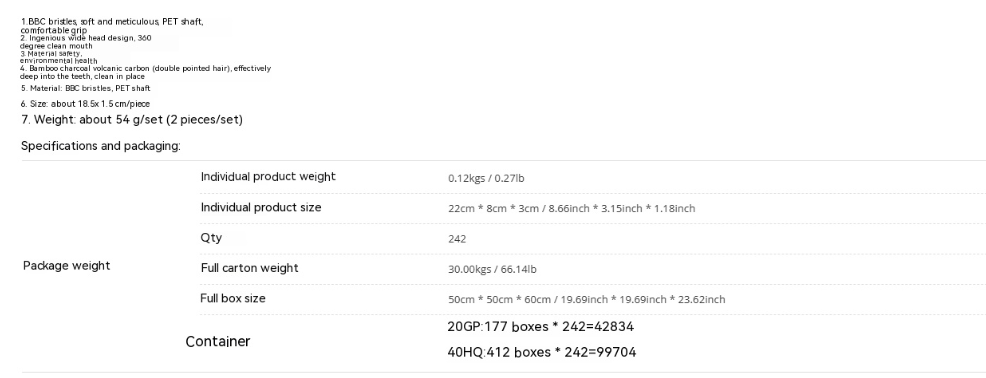The image size is (986, 378).
Task: Click the 'Full box size' label
Action: click(233, 298)
